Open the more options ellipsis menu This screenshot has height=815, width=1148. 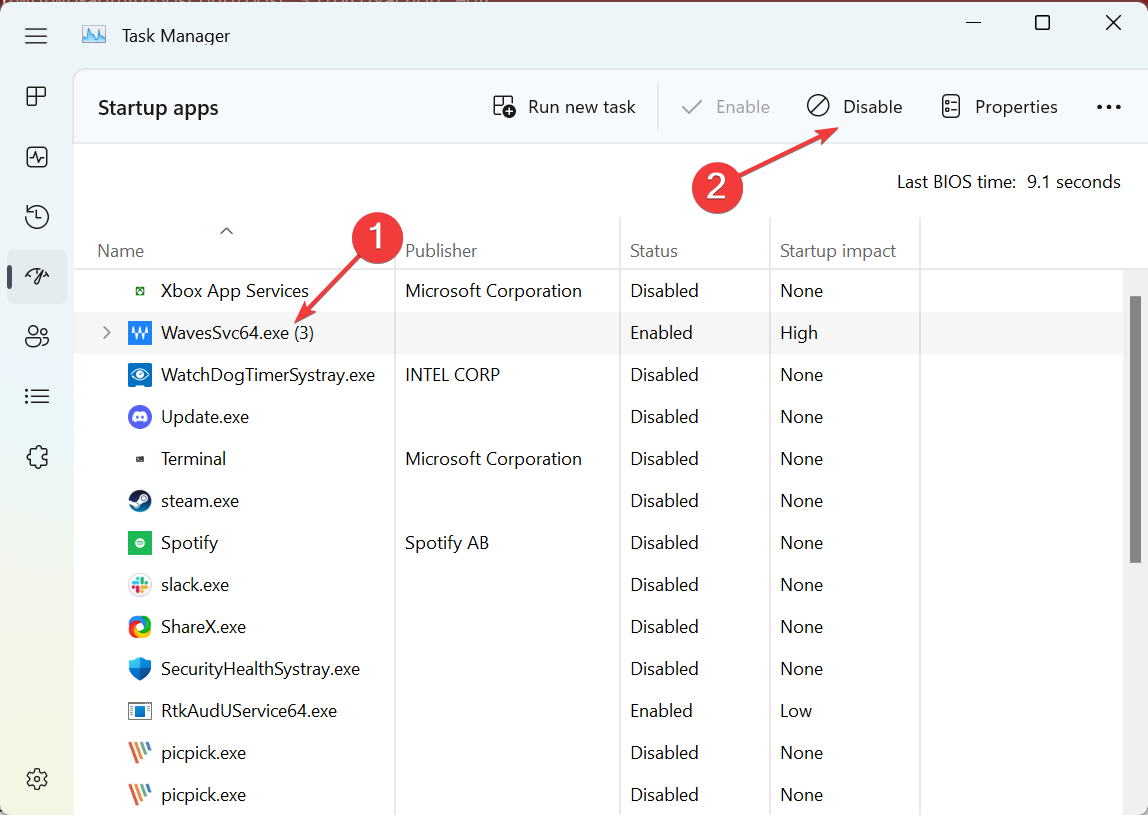(x=1108, y=107)
